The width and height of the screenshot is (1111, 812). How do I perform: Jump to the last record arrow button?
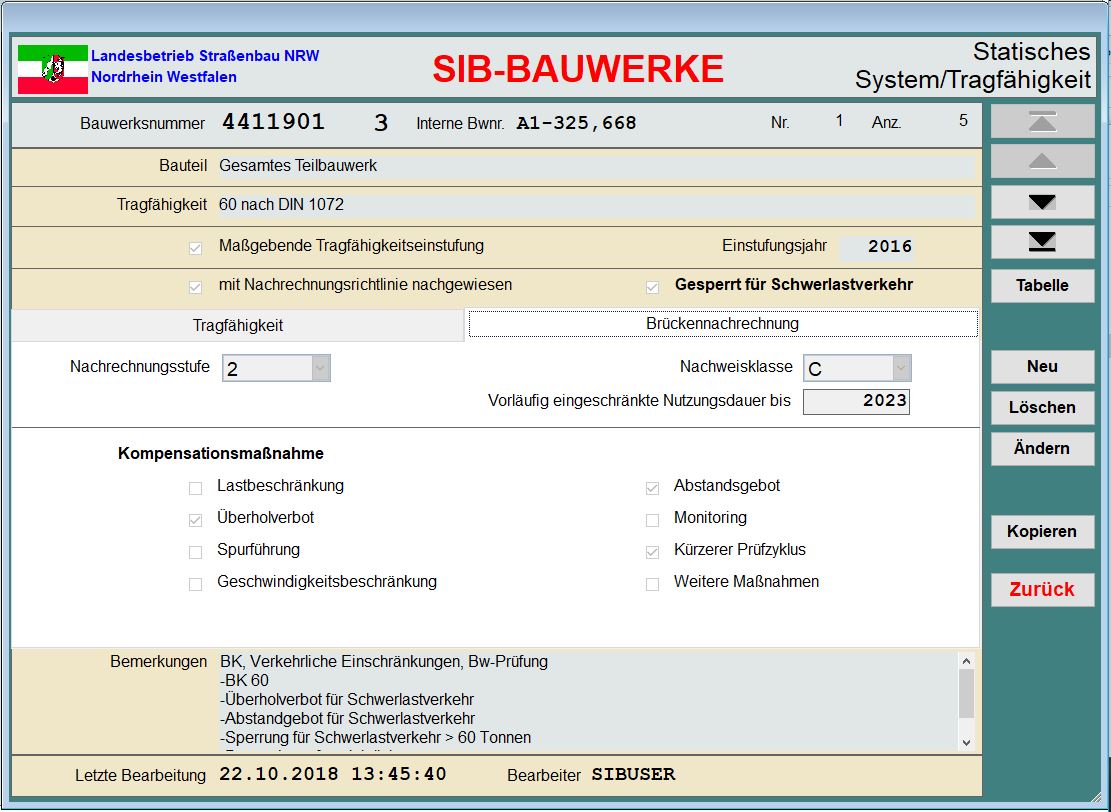[x=1042, y=242]
